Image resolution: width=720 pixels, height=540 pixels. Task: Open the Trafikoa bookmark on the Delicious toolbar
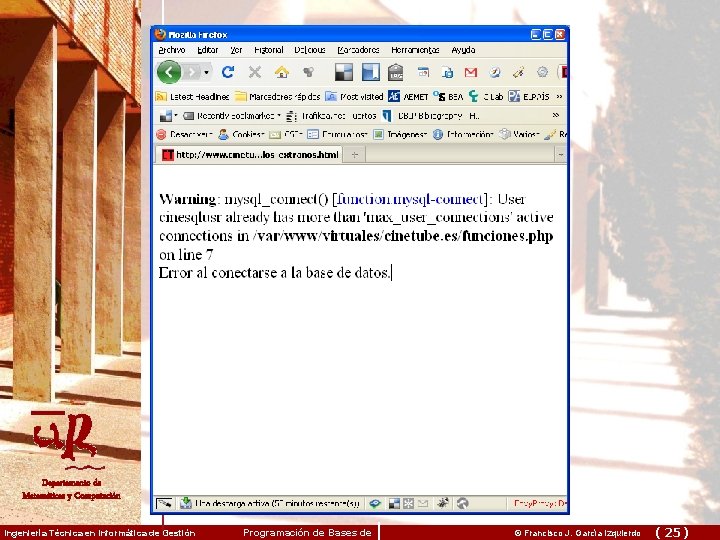pos(331,116)
